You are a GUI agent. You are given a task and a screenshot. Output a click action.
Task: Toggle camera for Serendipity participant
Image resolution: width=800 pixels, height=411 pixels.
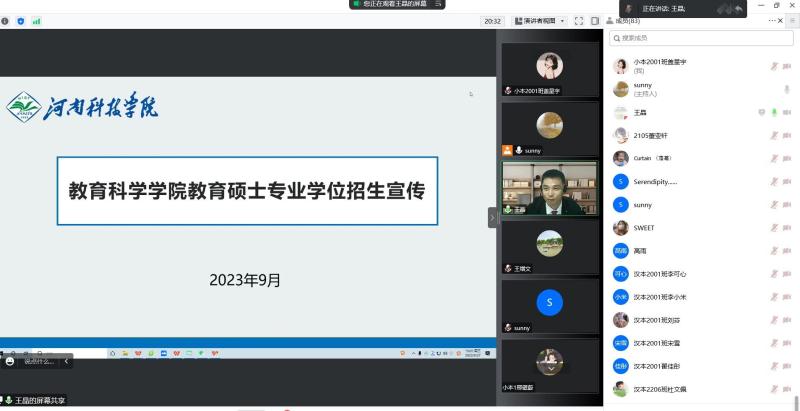pos(787,182)
